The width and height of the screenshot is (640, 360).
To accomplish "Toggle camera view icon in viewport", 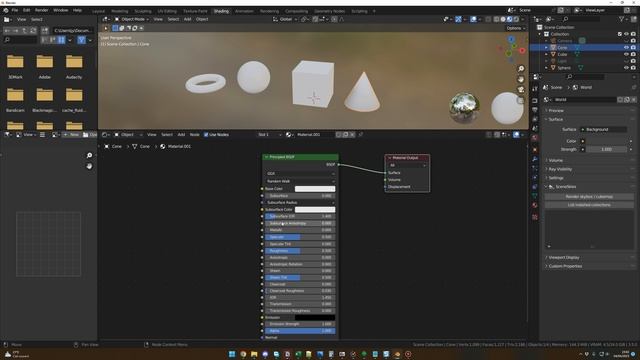I will pyautogui.click(x=521, y=90).
